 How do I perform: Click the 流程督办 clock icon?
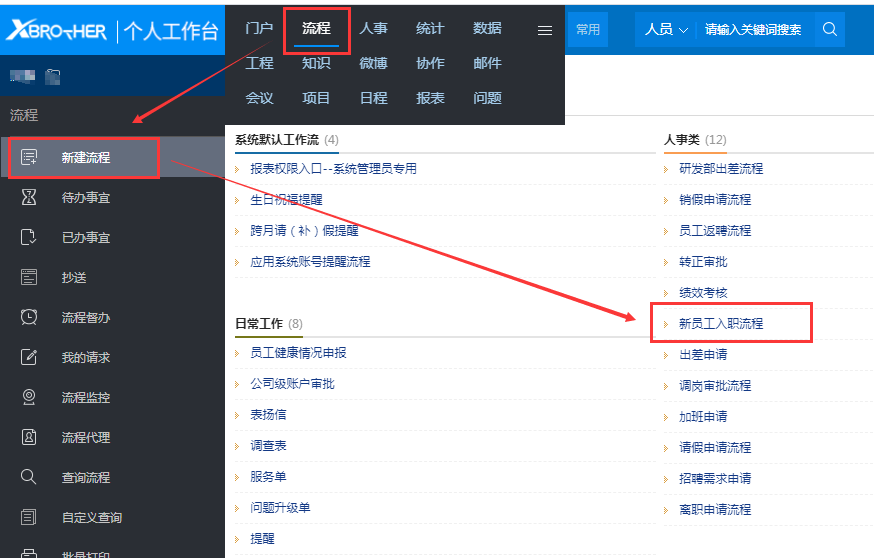click(x=29, y=317)
